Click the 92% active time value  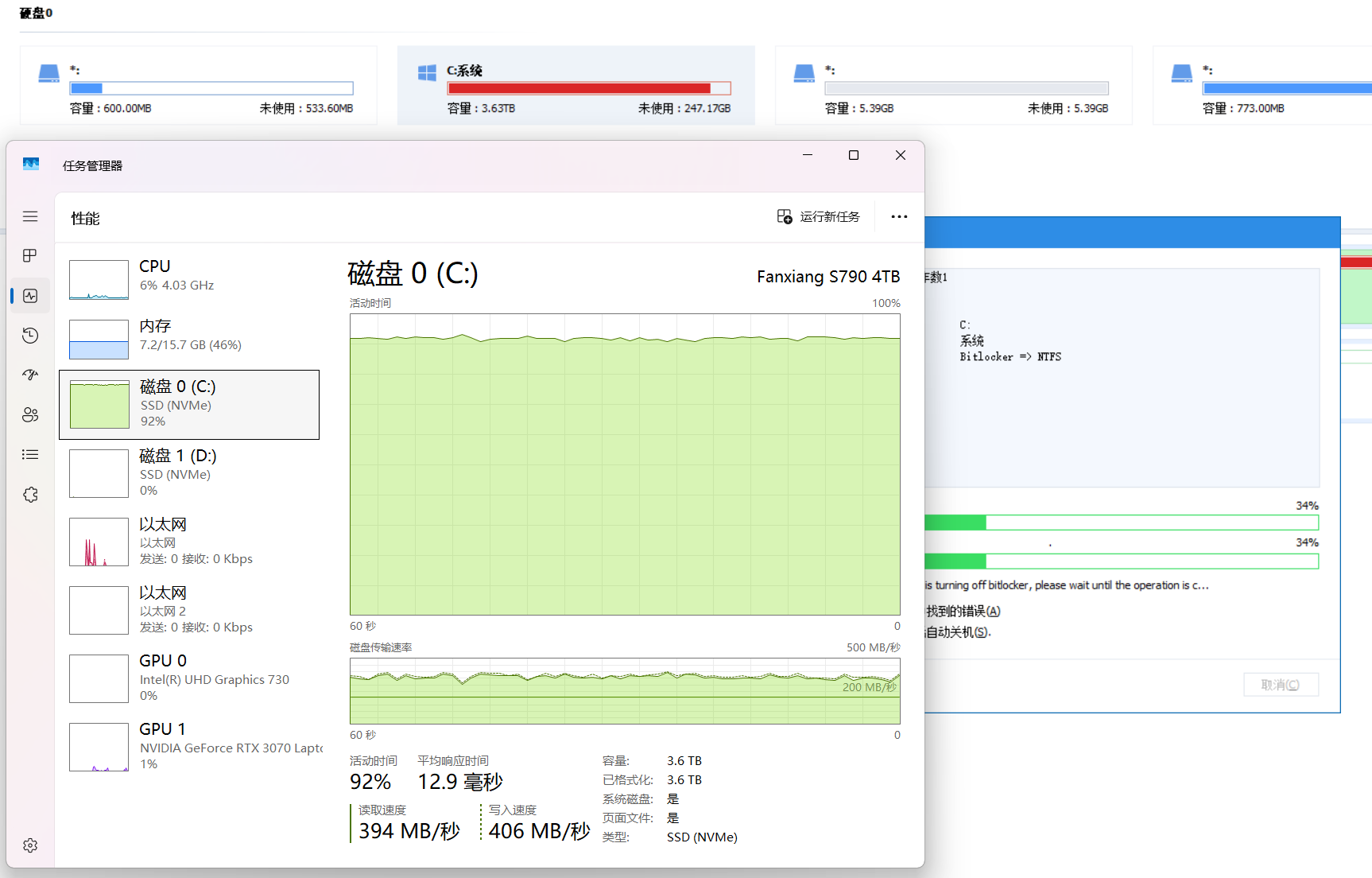370,782
